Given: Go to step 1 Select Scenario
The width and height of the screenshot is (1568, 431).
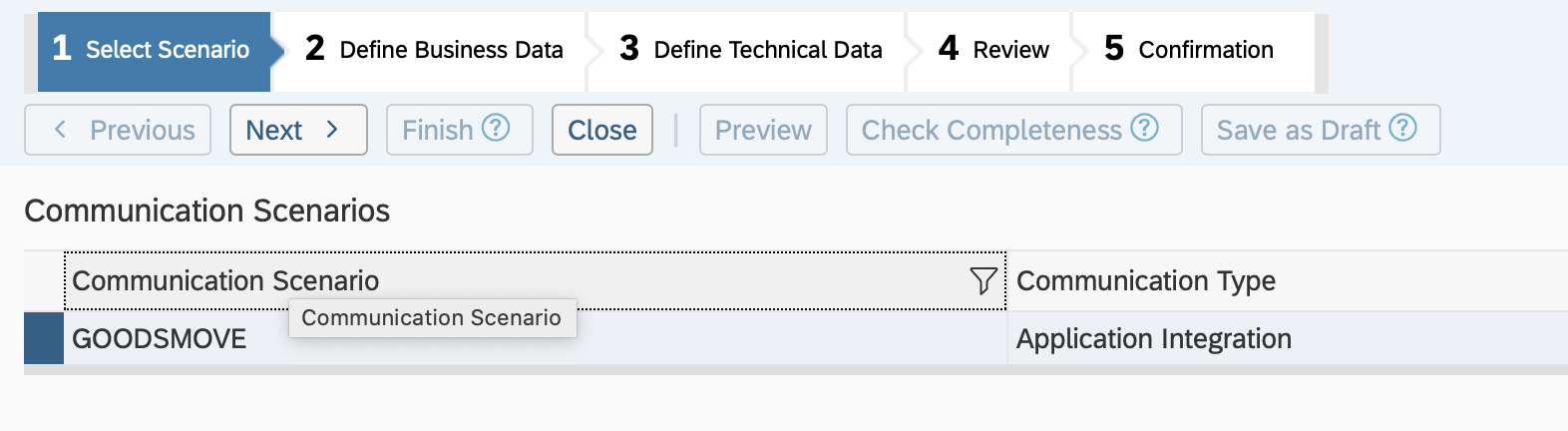Looking at the screenshot, I should pos(153,50).
